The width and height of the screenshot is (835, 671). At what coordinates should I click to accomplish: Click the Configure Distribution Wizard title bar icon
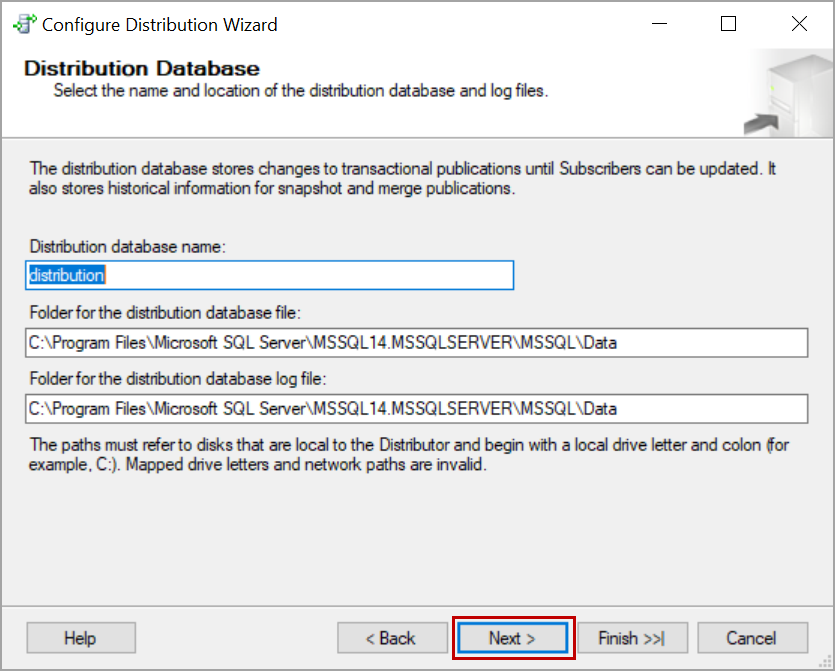click(22, 23)
